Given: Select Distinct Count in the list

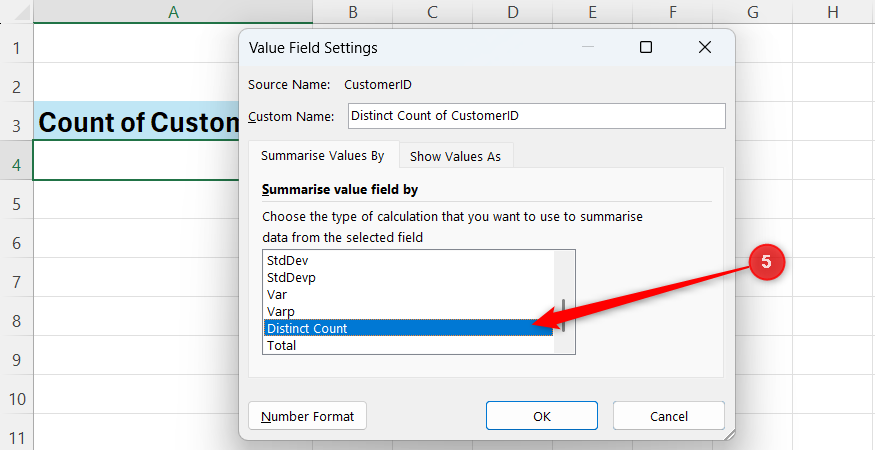Looking at the screenshot, I should point(408,328).
